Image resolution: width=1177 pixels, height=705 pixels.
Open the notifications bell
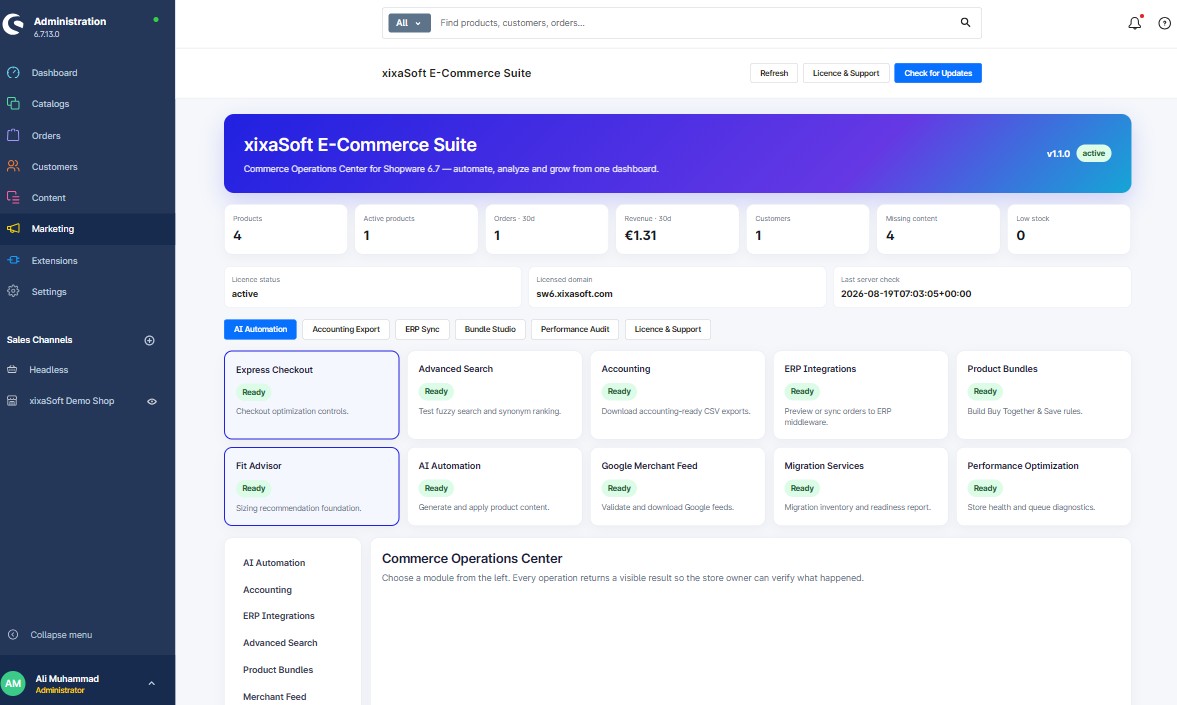click(x=1135, y=23)
